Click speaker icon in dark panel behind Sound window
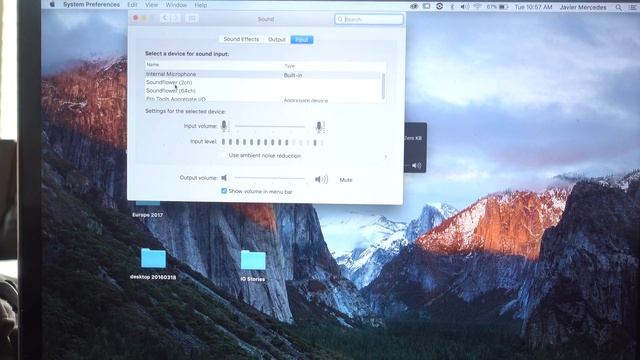This screenshot has width=640, height=360. pos(417,165)
